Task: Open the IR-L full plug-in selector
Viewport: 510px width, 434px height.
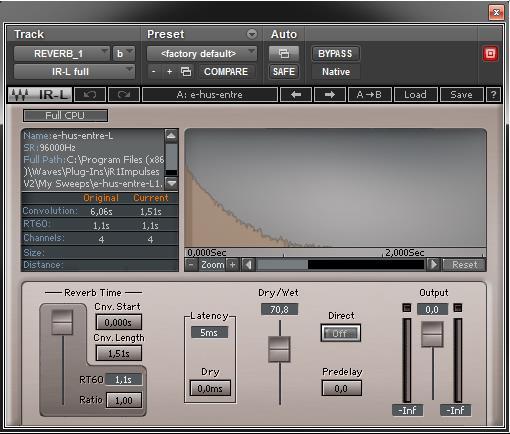Action: coord(74,72)
